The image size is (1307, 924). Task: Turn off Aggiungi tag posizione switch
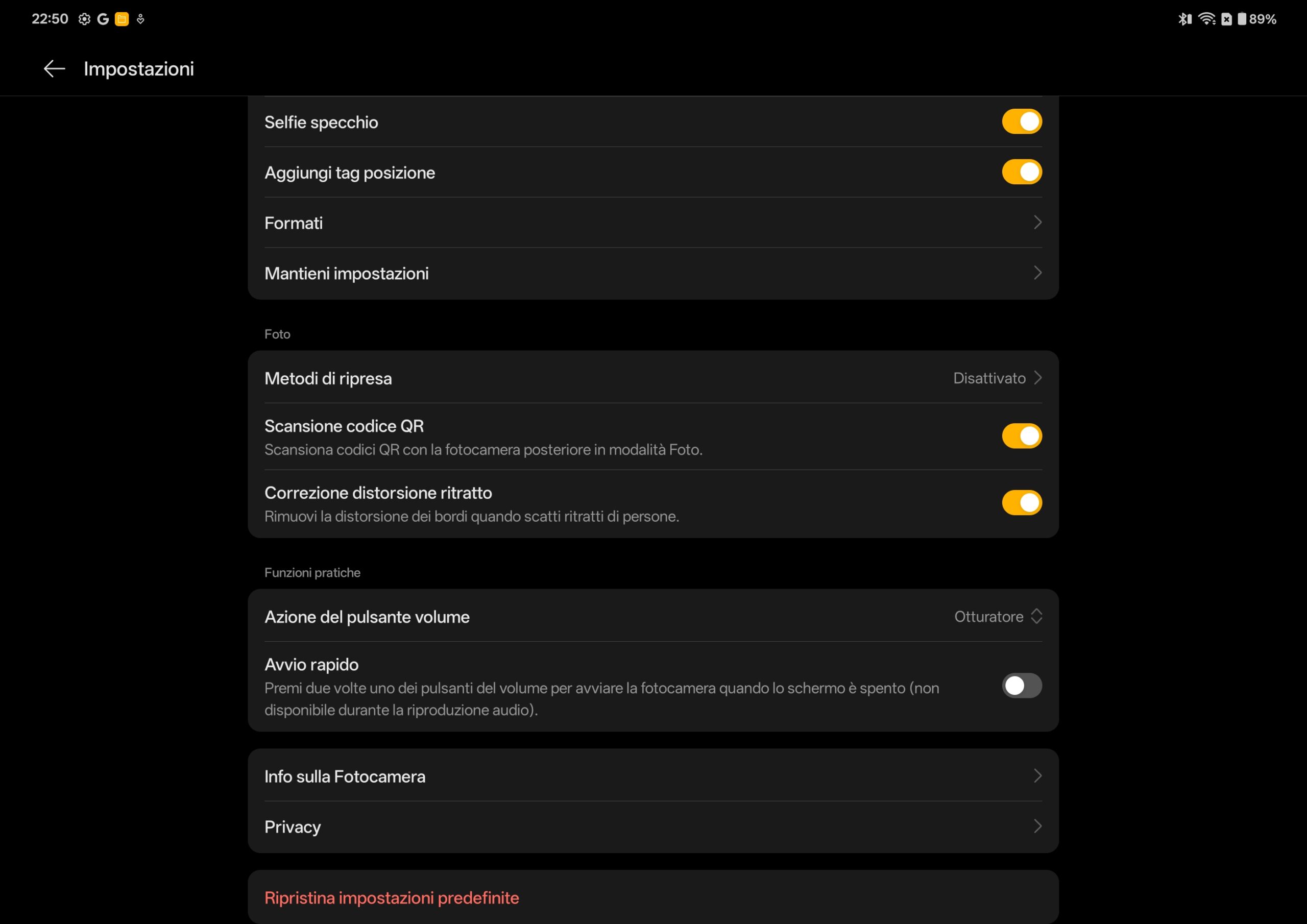pyautogui.click(x=1021, y=172)
